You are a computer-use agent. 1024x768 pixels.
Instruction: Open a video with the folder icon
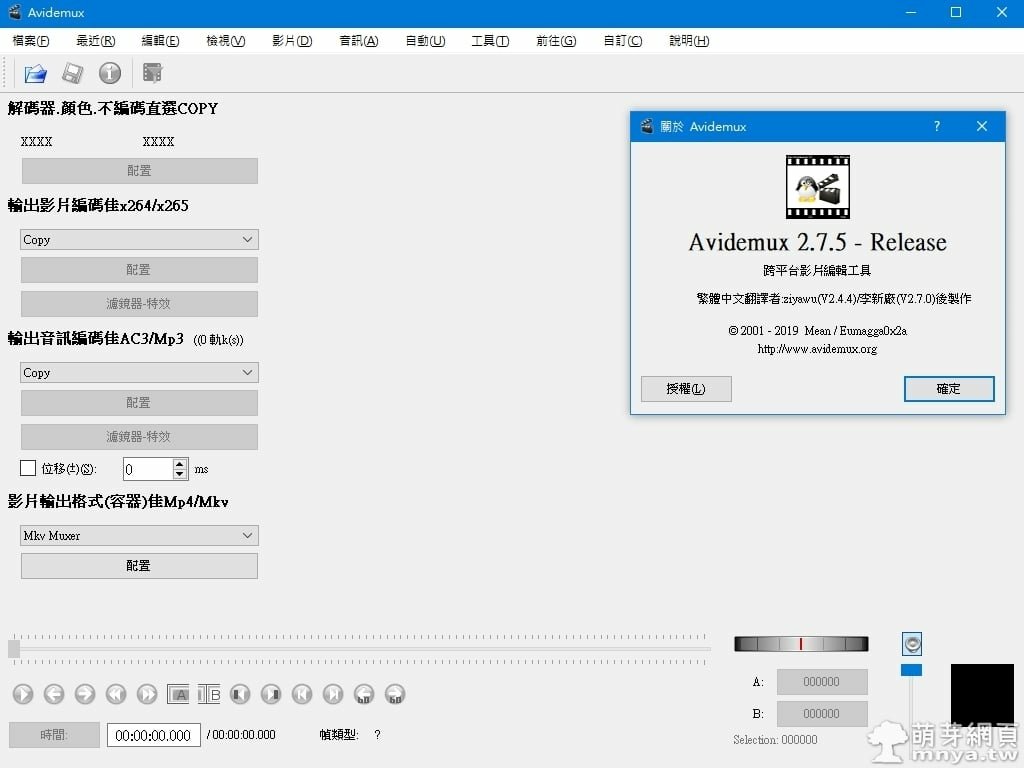coord(35,73)
